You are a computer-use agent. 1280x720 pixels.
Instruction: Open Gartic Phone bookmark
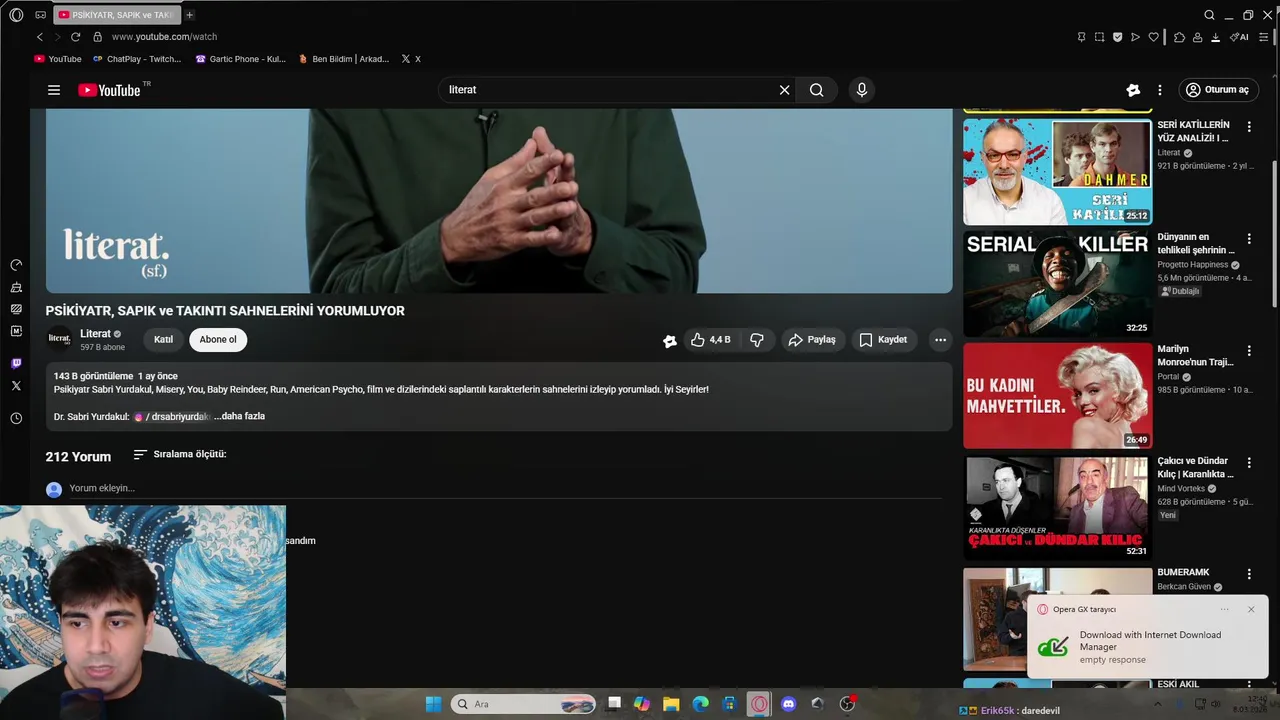coord(240,59)
